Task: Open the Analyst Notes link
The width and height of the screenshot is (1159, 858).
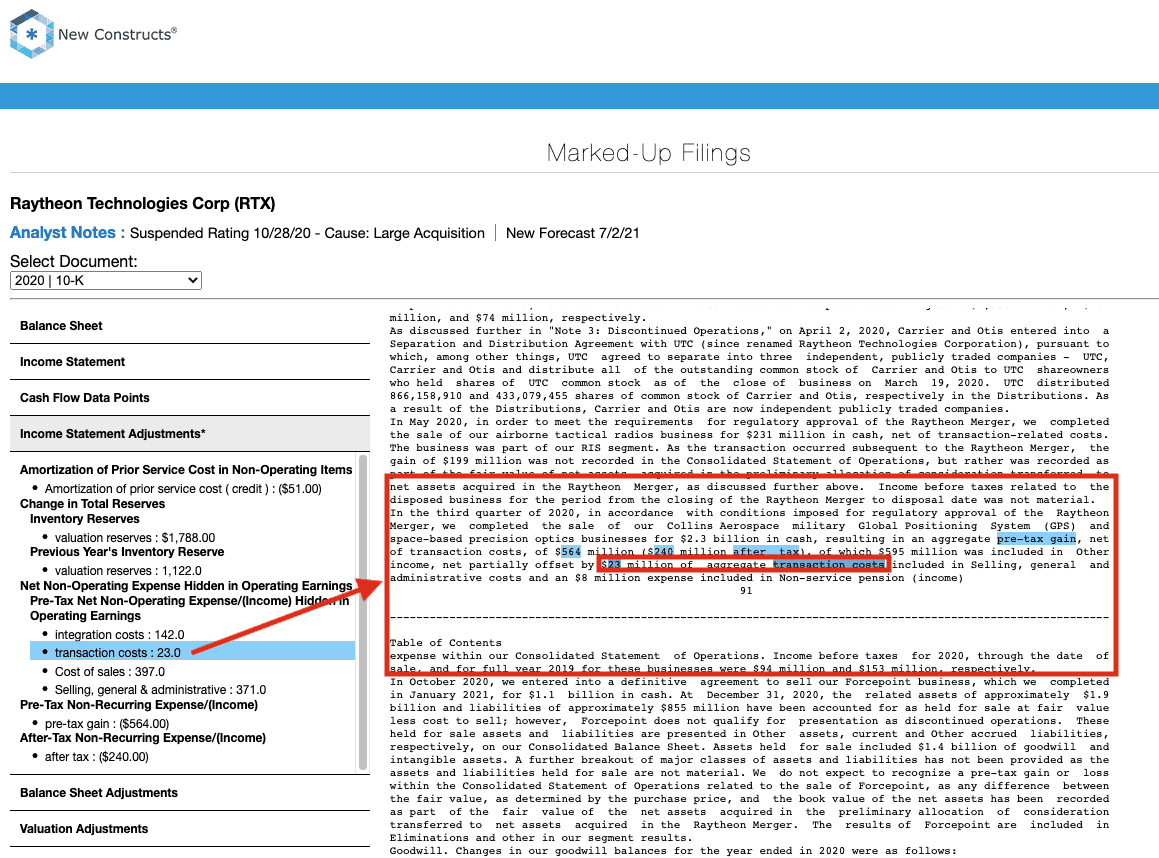Action: click(x=63, y=233)
